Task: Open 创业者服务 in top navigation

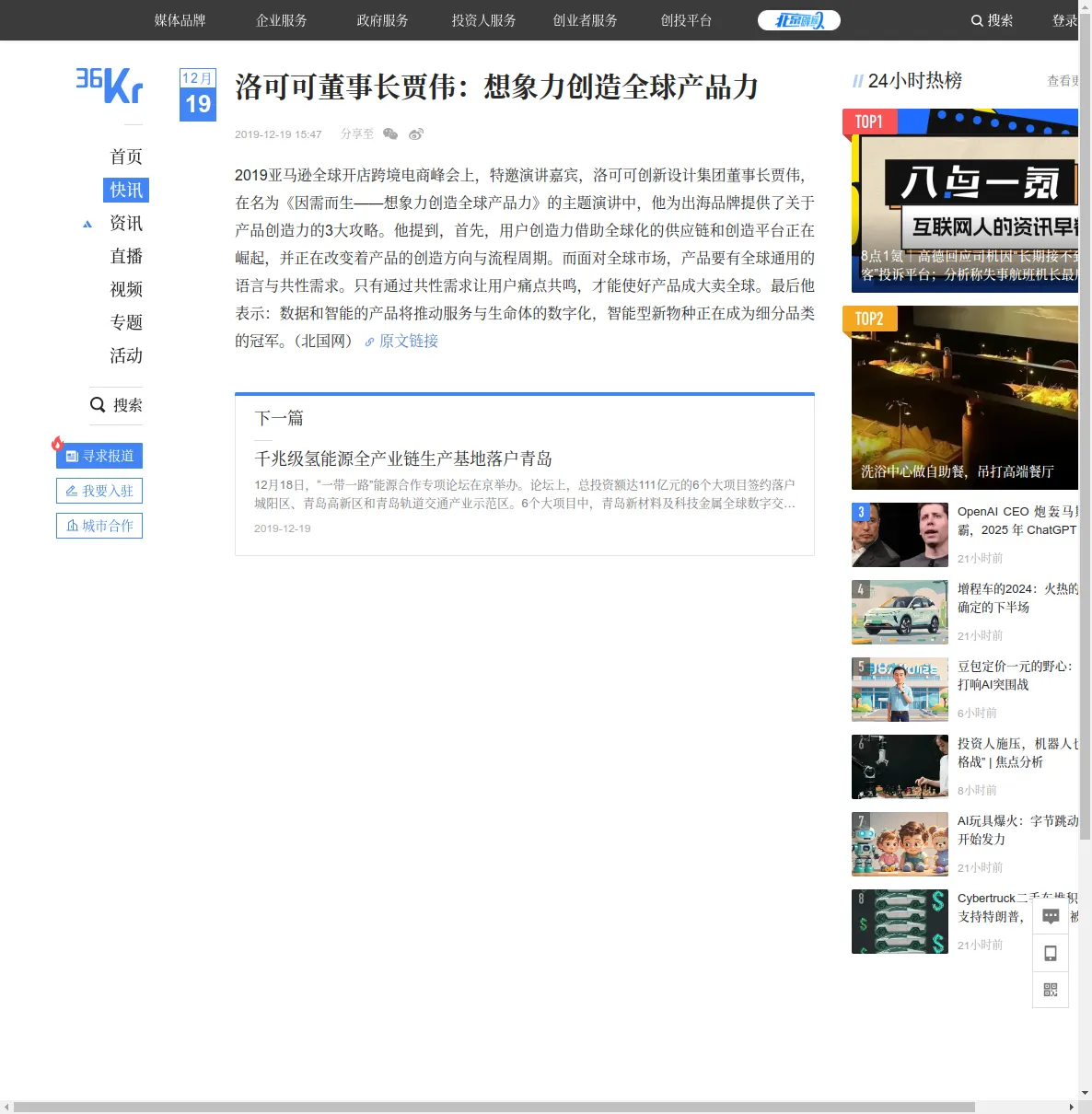Action: tap(585, 20)
